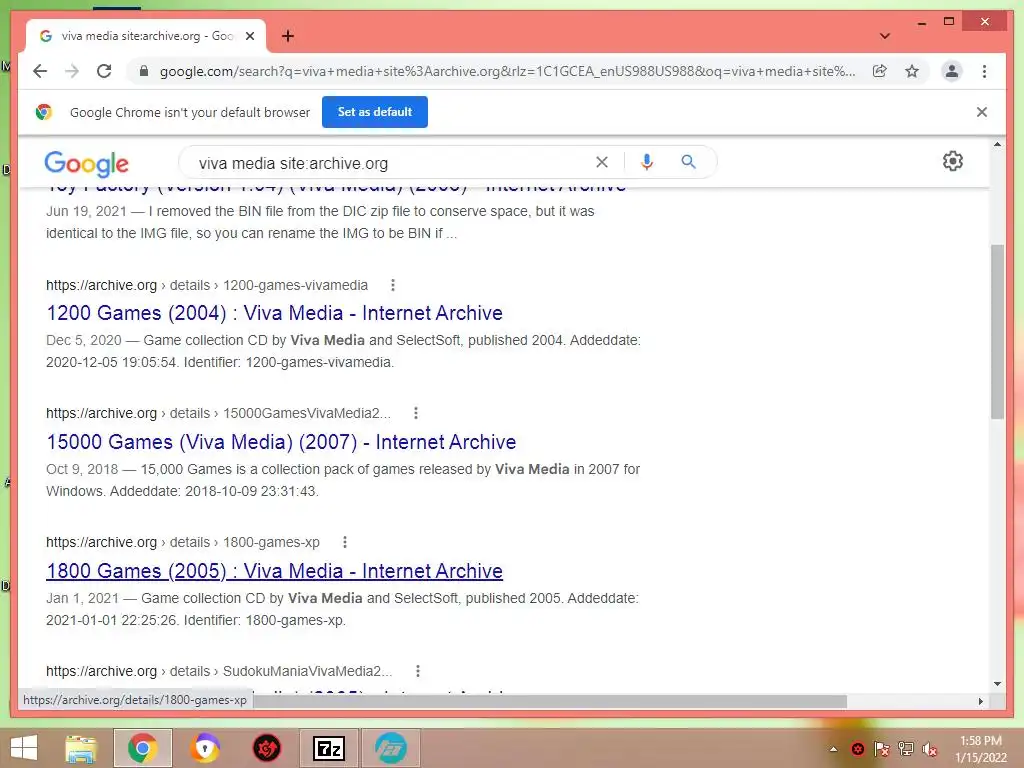Reload the current page

coord(104,71)
